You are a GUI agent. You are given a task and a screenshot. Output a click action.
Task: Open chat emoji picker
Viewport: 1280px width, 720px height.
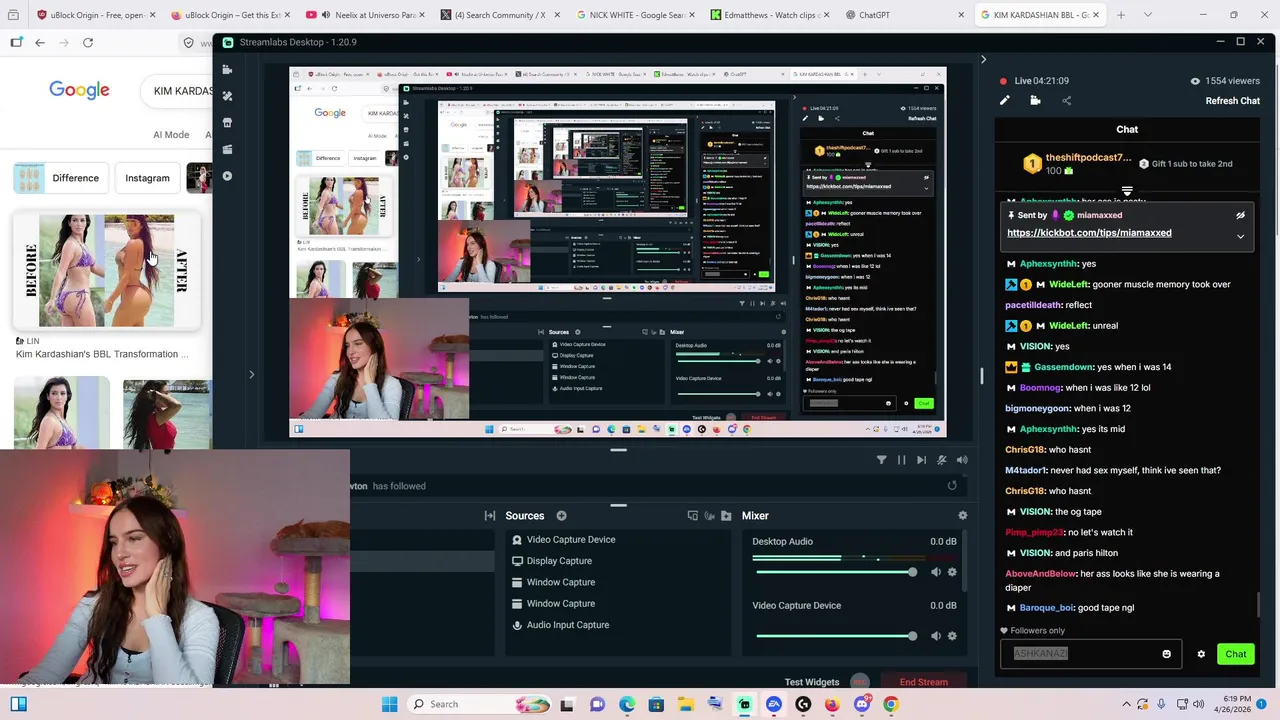pos(1166,654)
